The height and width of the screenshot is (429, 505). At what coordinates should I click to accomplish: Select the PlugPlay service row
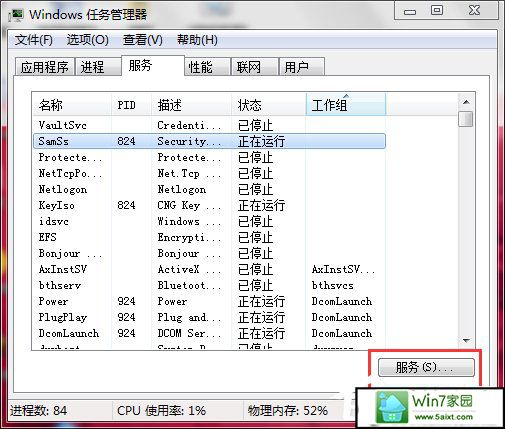(209, 317)
